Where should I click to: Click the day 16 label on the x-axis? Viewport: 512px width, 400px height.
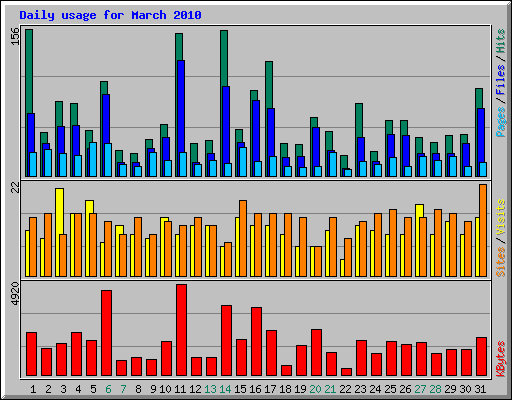[255, 389]
